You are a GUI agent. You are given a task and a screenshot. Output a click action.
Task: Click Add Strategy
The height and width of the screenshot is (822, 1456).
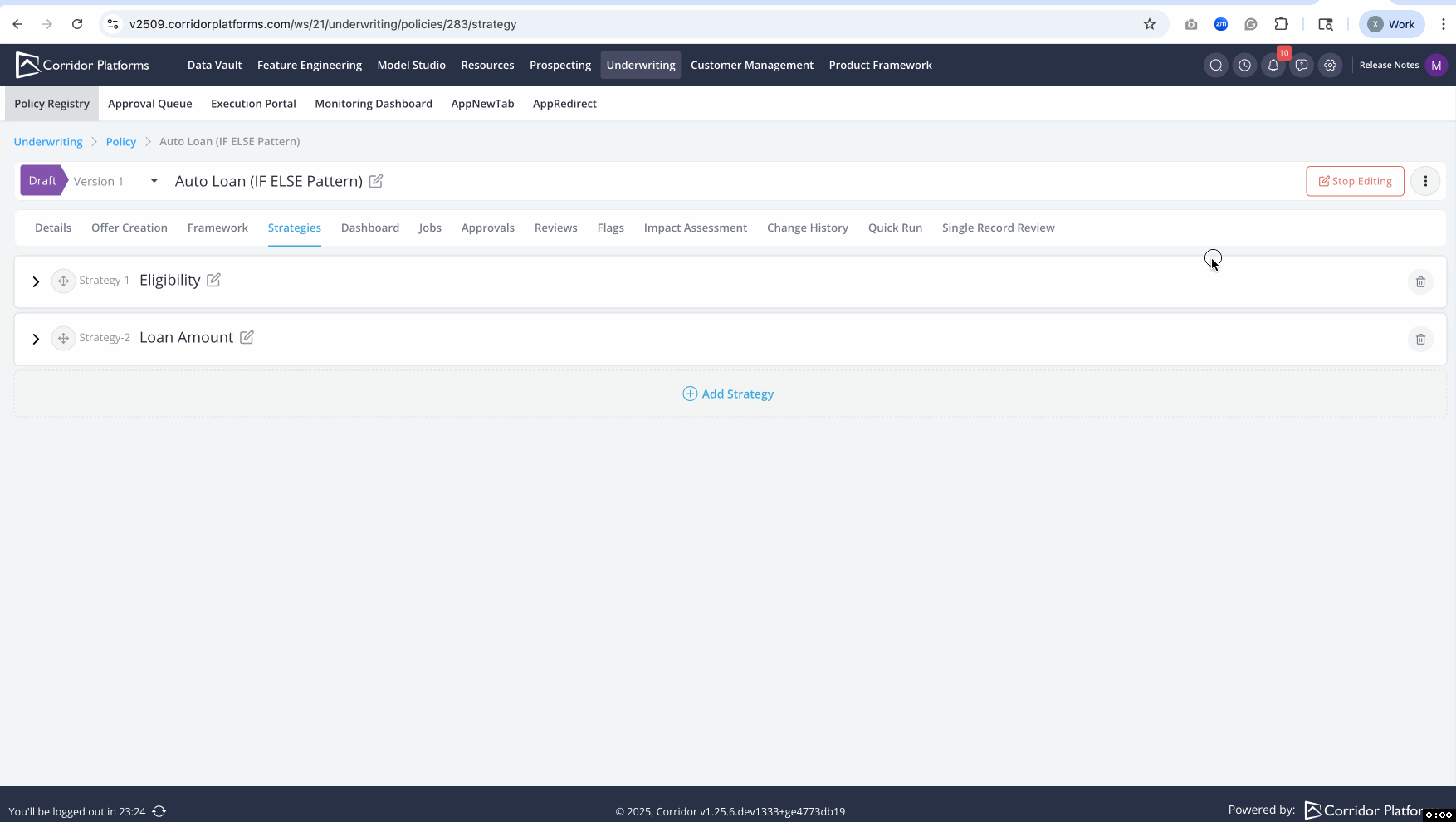tap(728, 394)
